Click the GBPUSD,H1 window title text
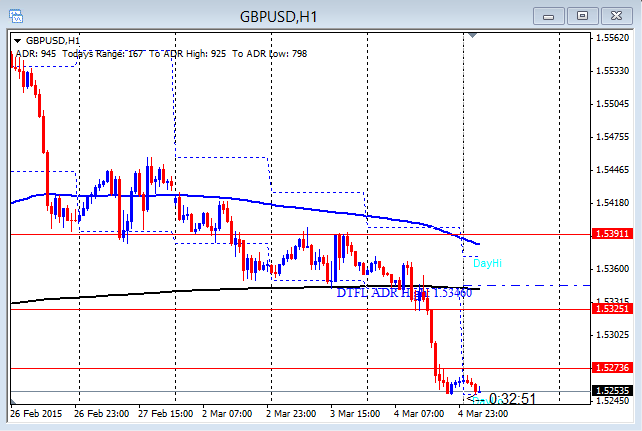642x431 pixels. 278,17
